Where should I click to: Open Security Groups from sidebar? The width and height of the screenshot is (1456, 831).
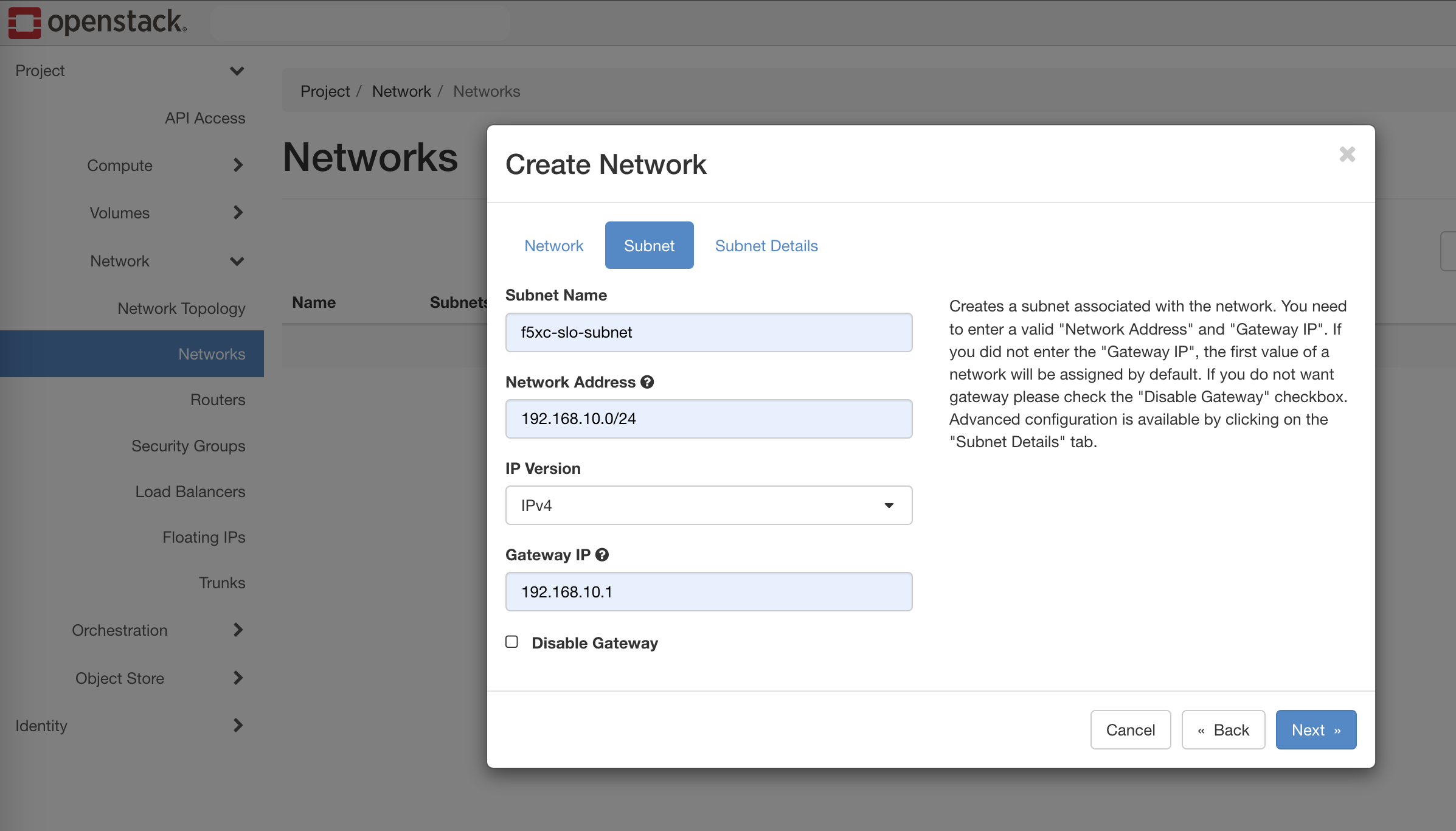(188, 446)
